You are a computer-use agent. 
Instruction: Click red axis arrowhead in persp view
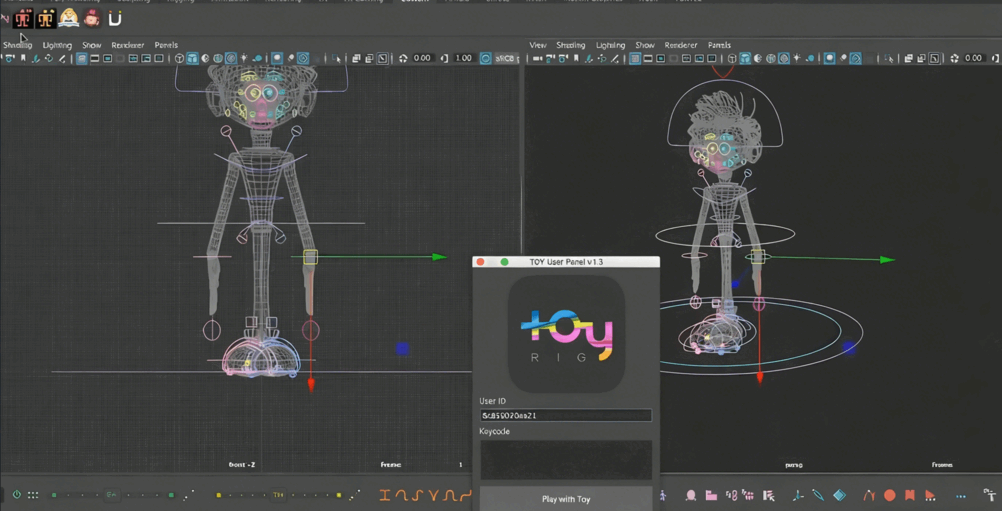[760, 378]
